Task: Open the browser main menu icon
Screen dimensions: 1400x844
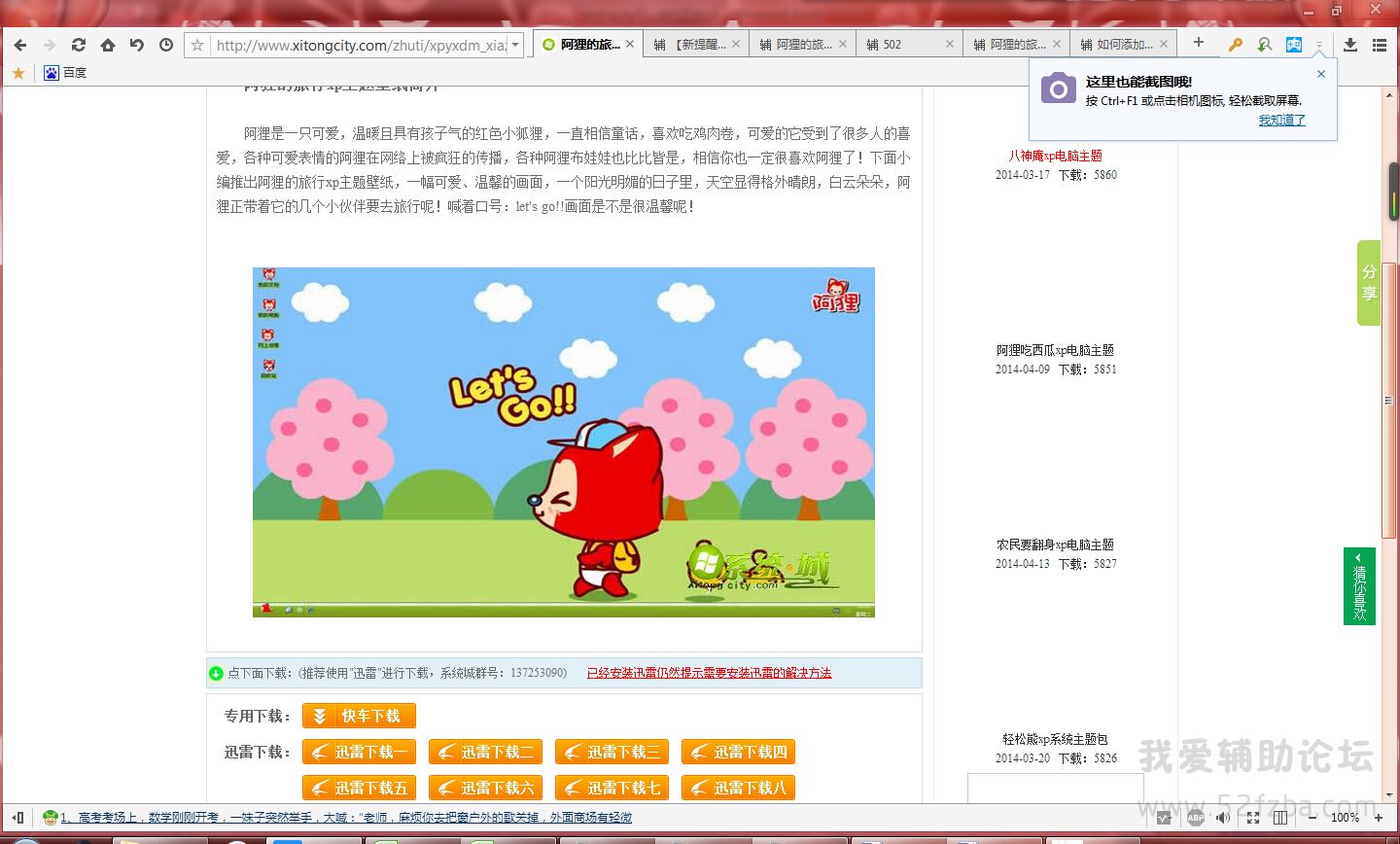Action: click(x=1380, y=45)
